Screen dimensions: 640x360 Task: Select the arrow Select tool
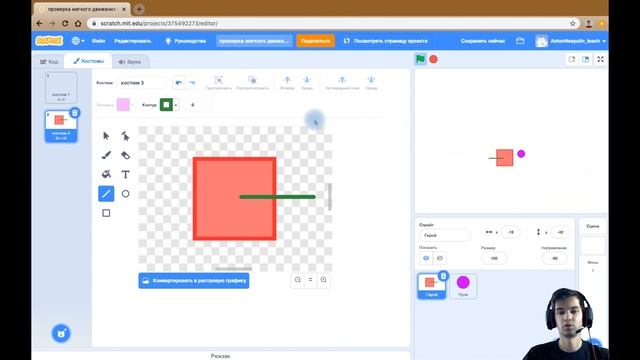[x=106, y=136]
